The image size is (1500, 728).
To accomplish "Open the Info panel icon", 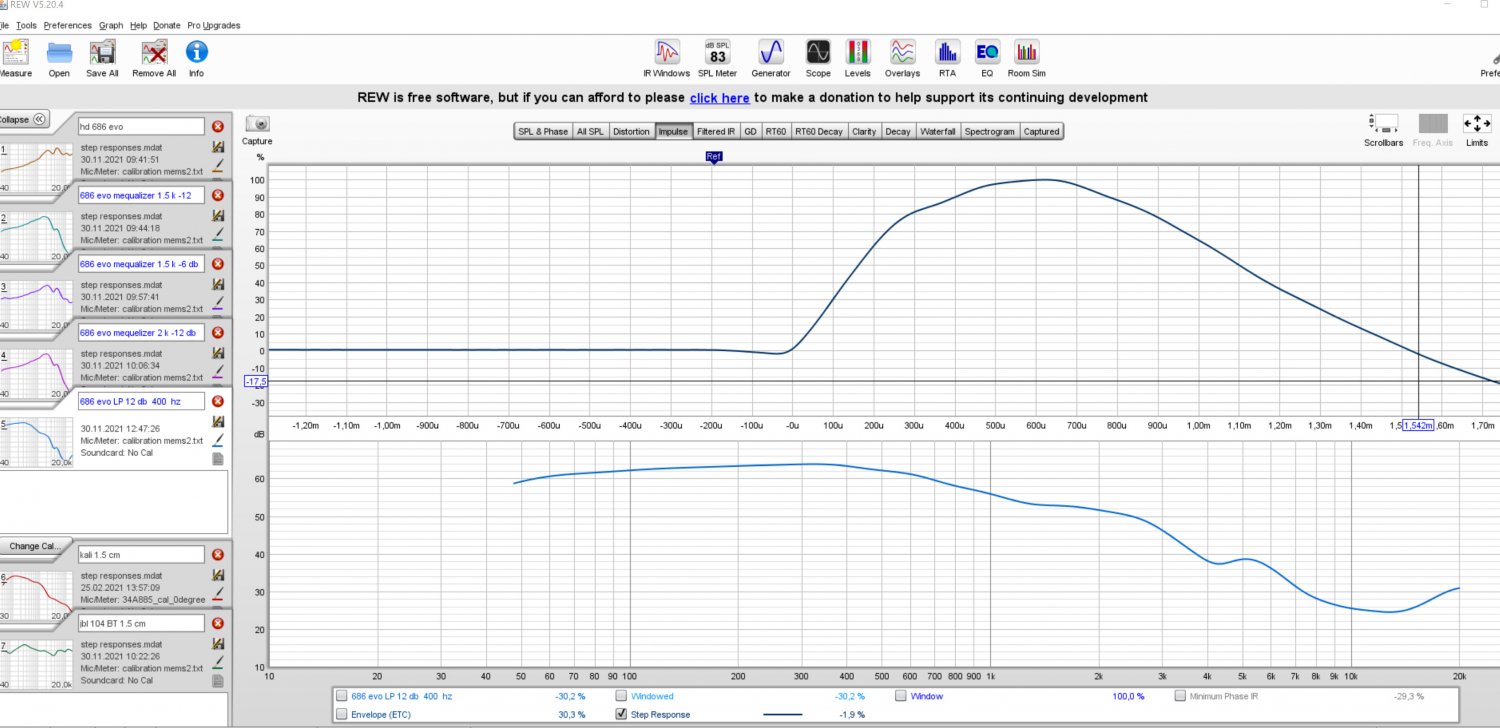I will pyautogui.click(x=197, y=52).
